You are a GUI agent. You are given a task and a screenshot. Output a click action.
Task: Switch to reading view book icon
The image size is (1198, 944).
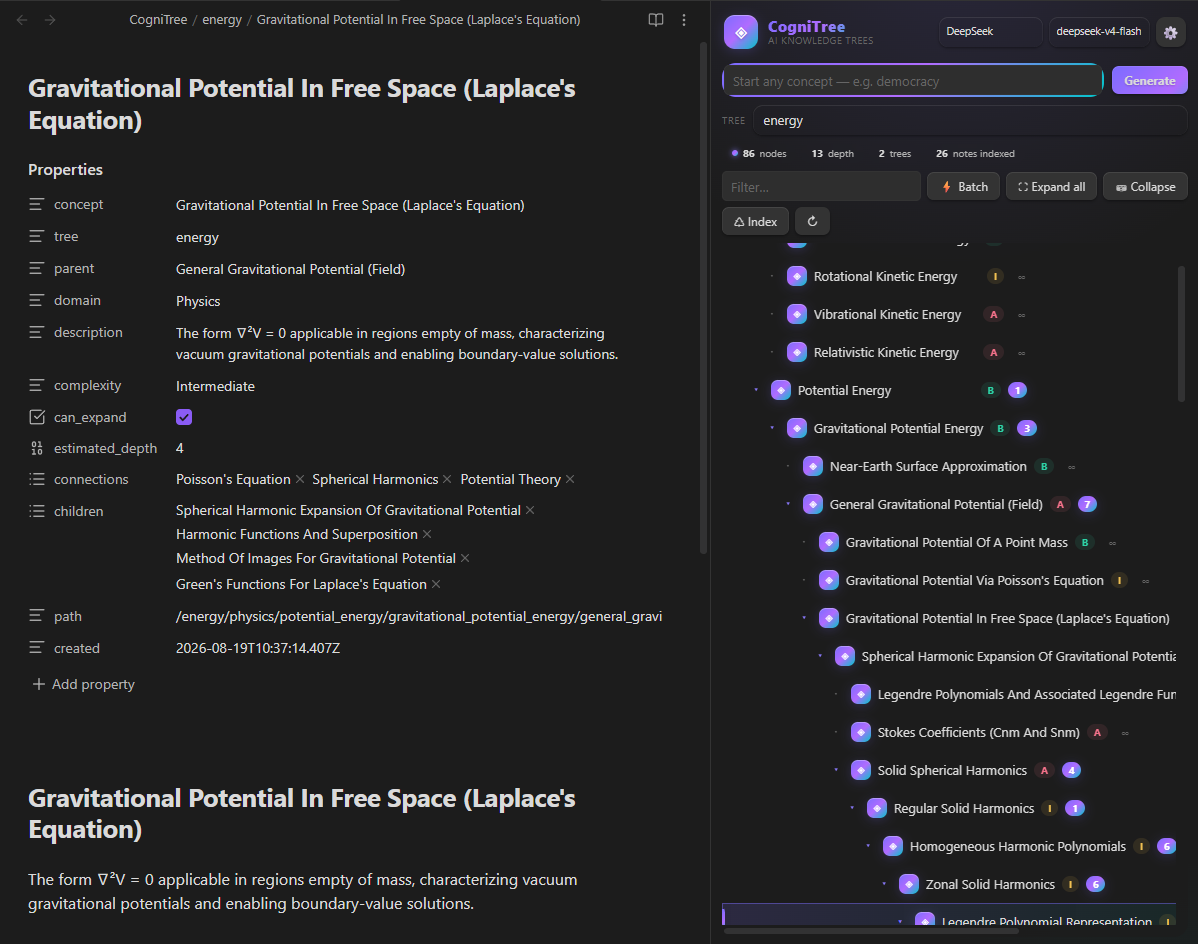656,20
